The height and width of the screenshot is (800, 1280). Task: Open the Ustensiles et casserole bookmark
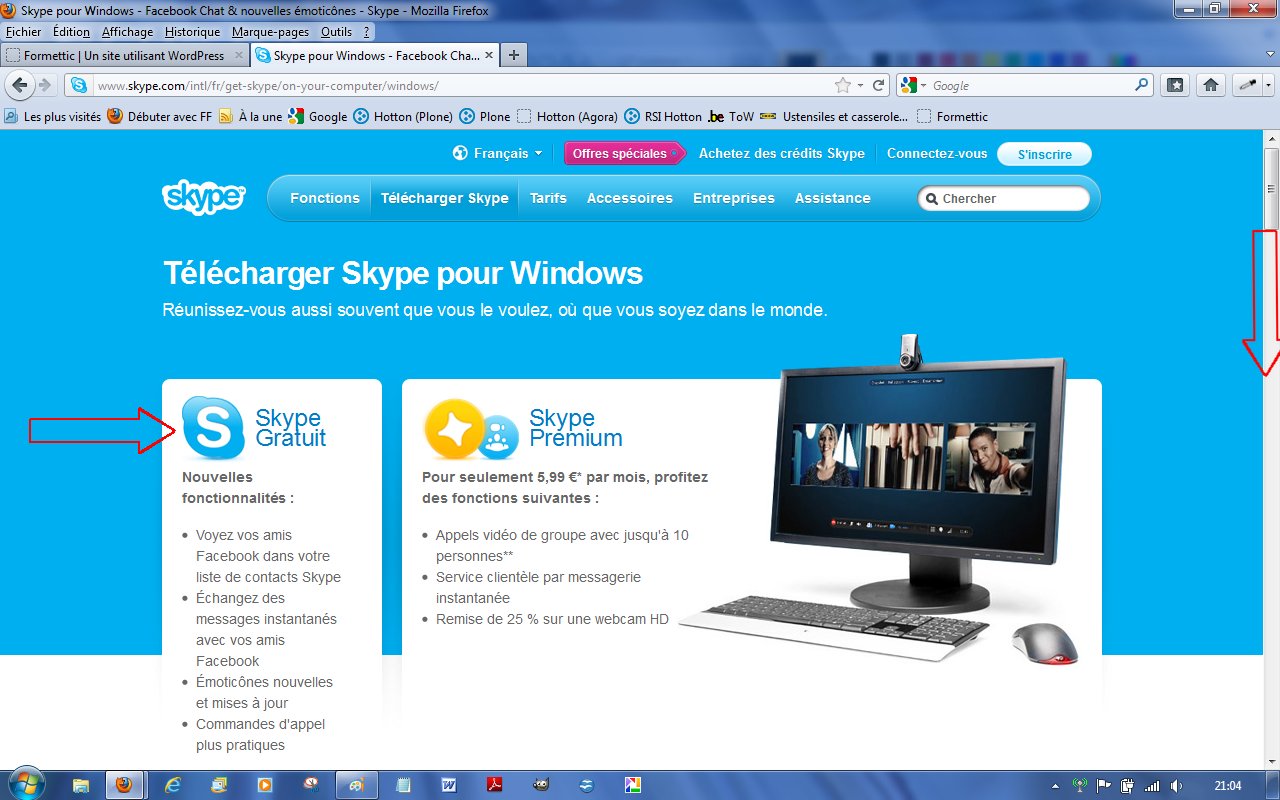834,116
